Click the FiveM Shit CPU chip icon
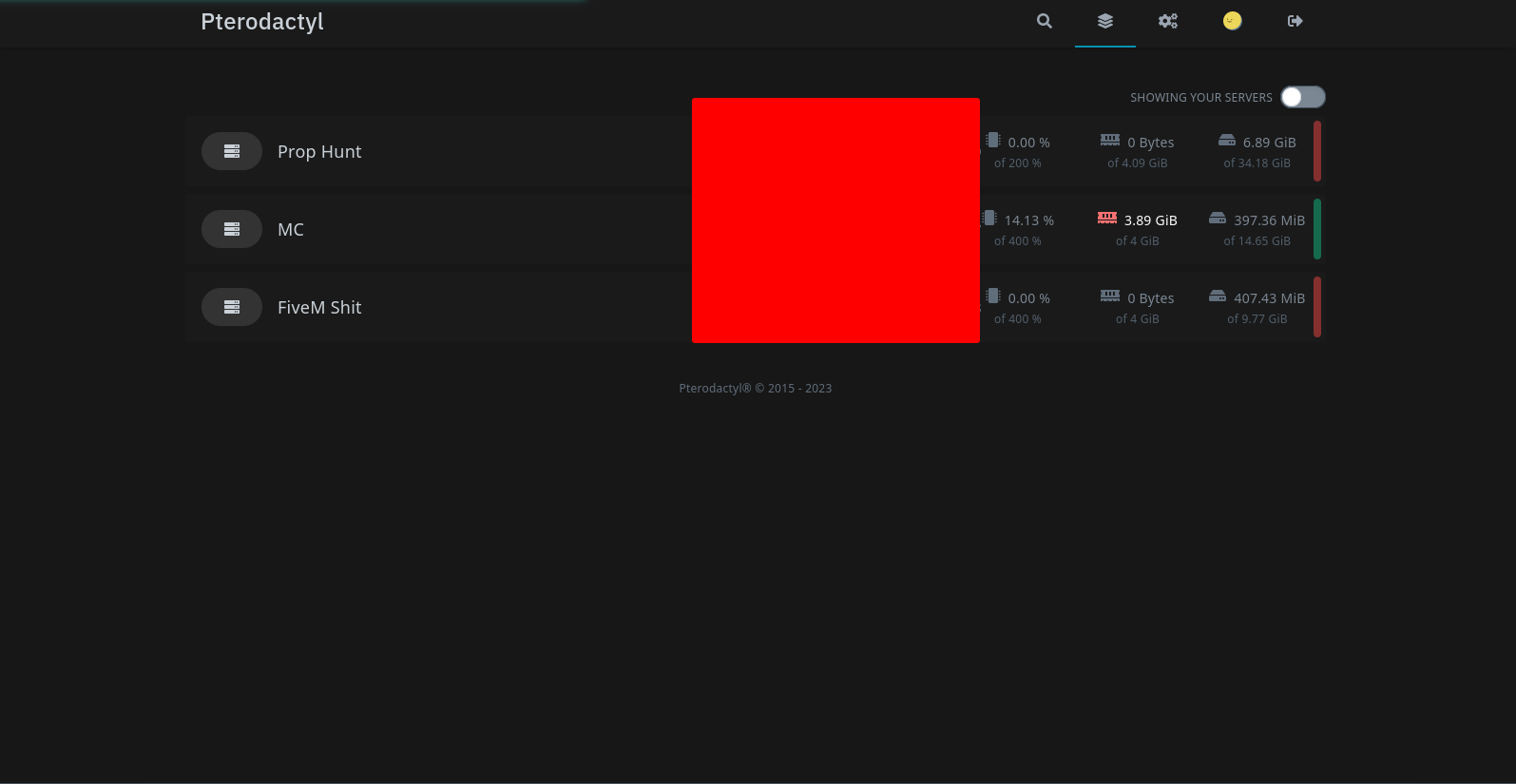Viewport: 1516px width, 784px height. [x=992, y=296]
